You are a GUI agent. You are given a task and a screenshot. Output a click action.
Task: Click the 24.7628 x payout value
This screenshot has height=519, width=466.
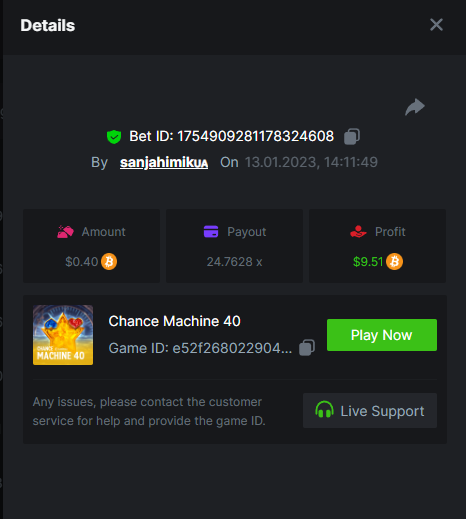coord(234,262)
